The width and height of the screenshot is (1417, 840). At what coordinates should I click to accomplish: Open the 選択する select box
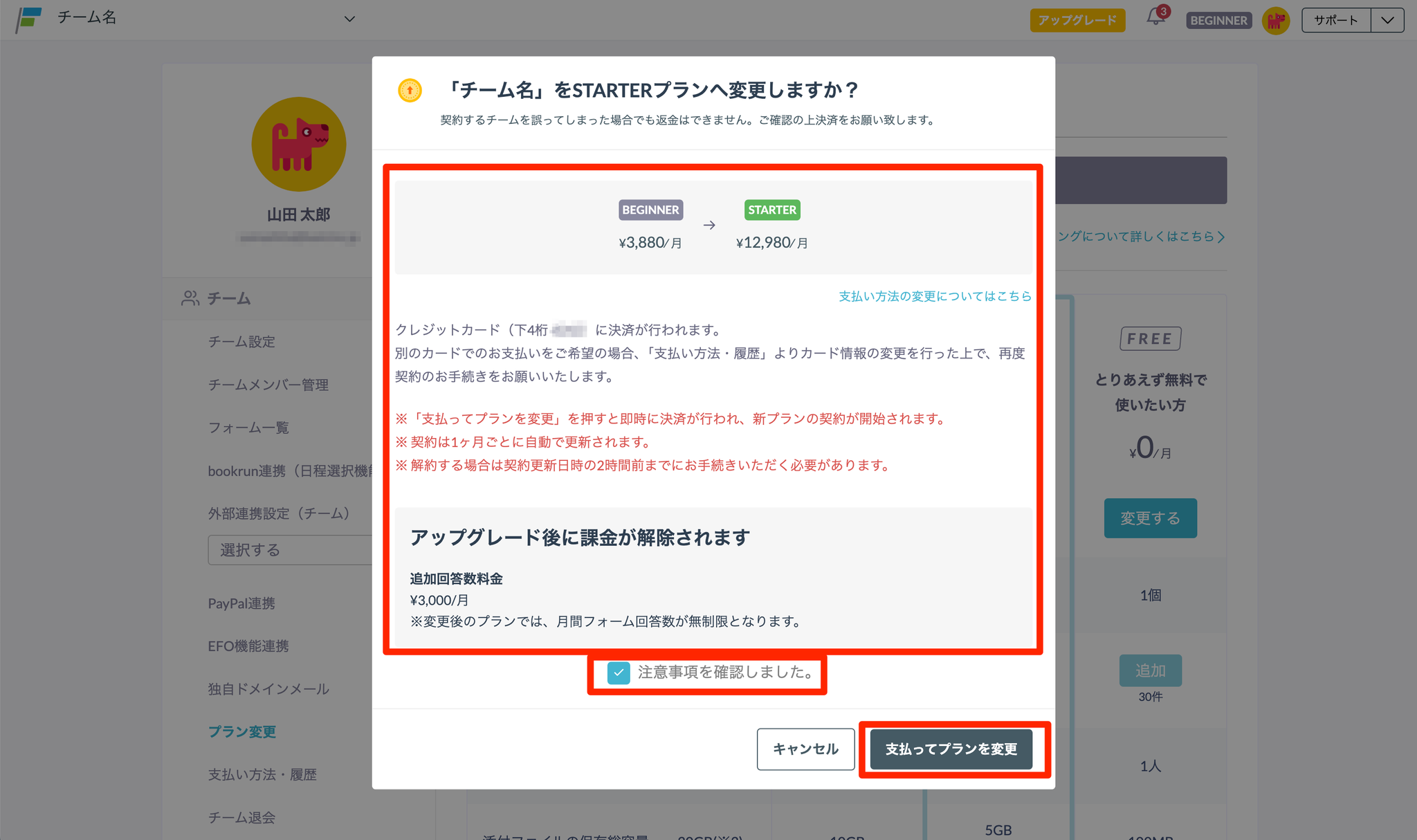(291, 550)
